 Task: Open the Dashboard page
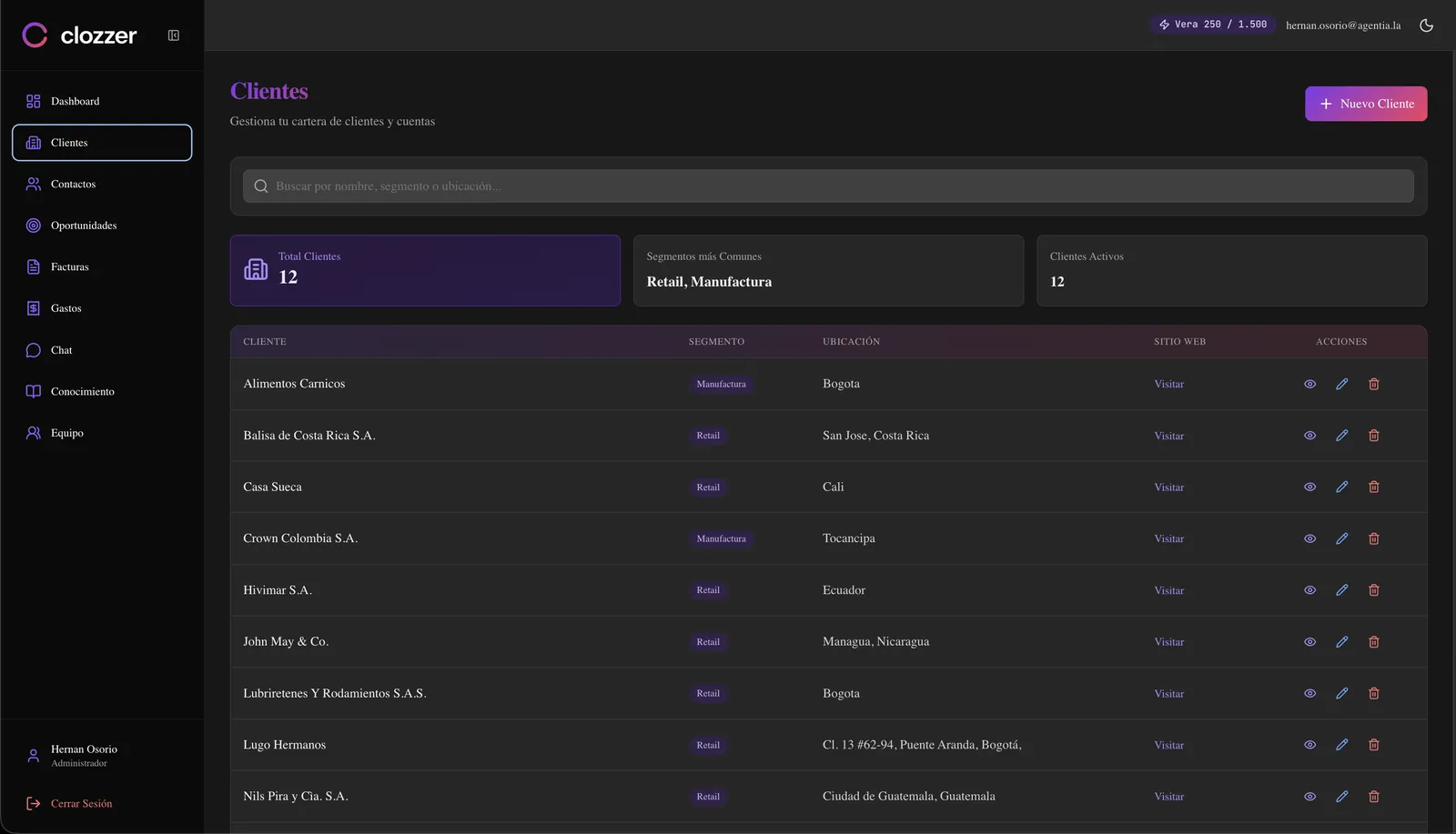click(x=102, y=101)
